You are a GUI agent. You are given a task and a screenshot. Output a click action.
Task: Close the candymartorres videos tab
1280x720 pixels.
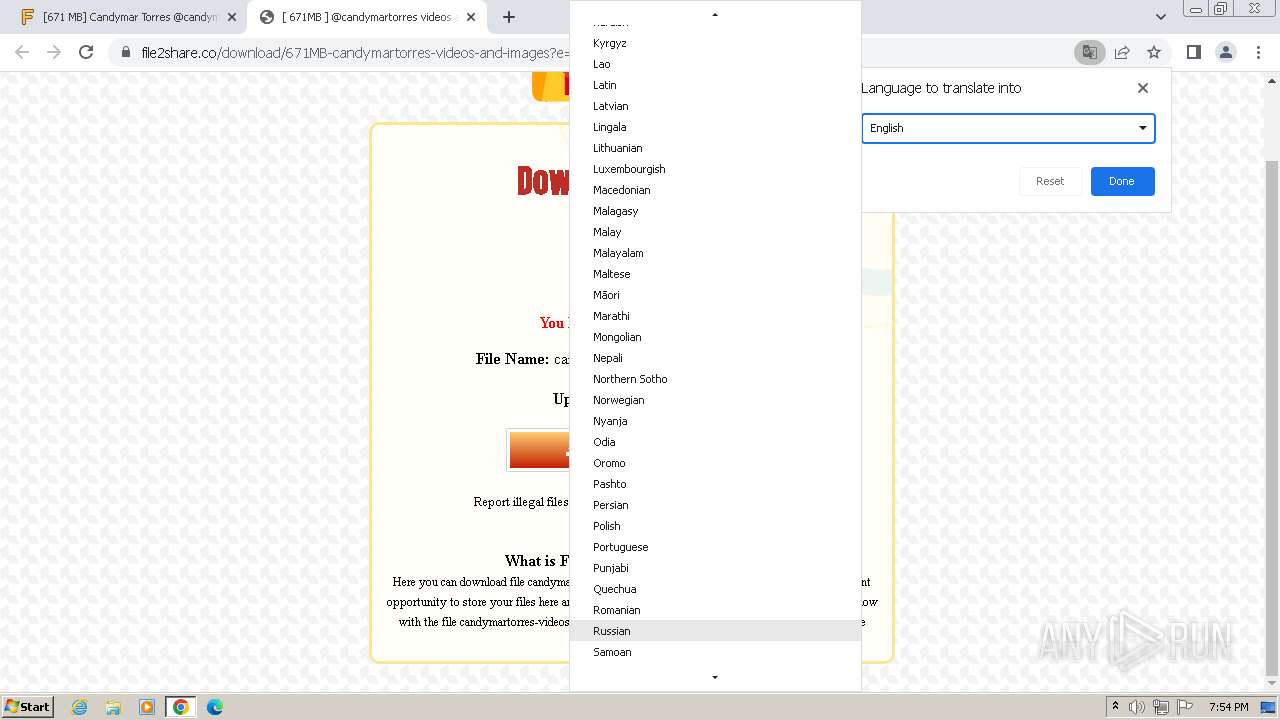471,17
